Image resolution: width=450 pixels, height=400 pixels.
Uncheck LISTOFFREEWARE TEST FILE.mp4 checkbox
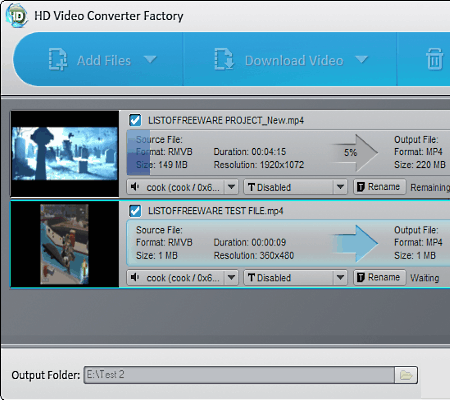pyautogui.click(x=135, y=211)
